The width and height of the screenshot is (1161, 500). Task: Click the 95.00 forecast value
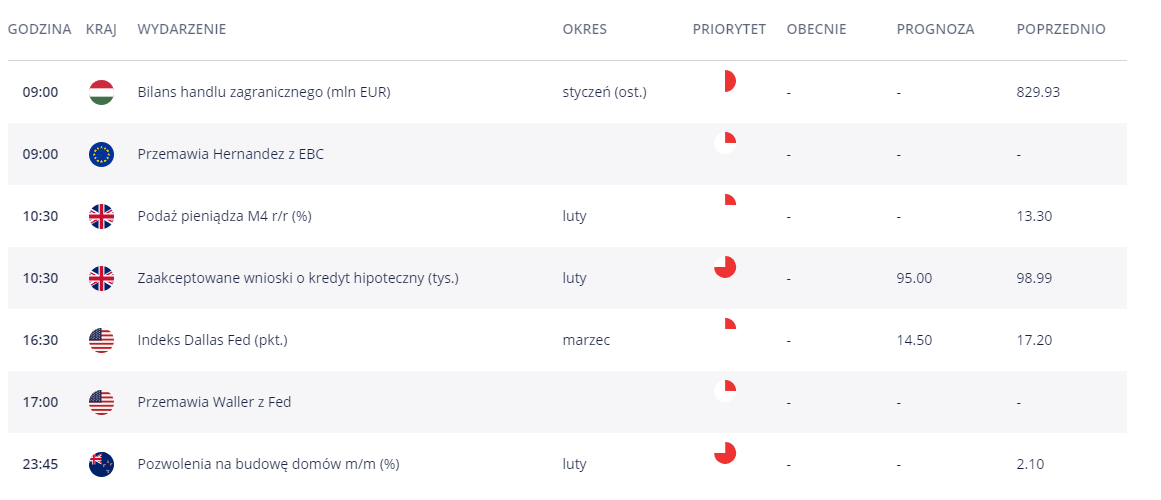coord(914,279)
